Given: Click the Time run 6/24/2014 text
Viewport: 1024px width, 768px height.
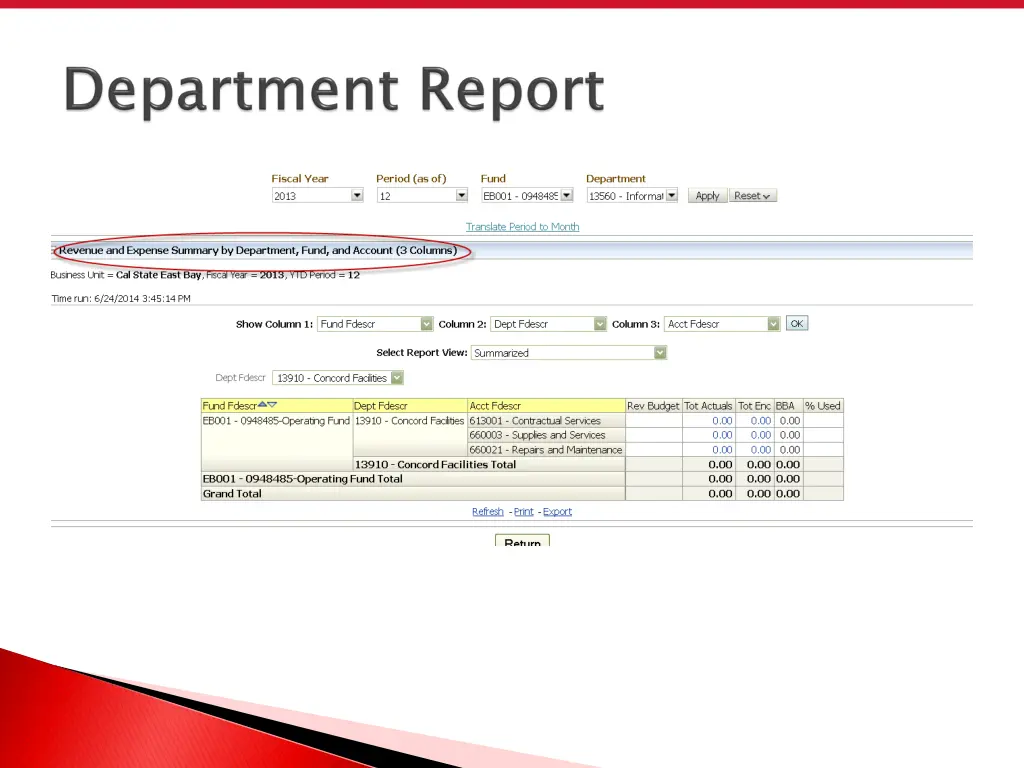Looking at the screenshot, I should click(x=121, y=298).
